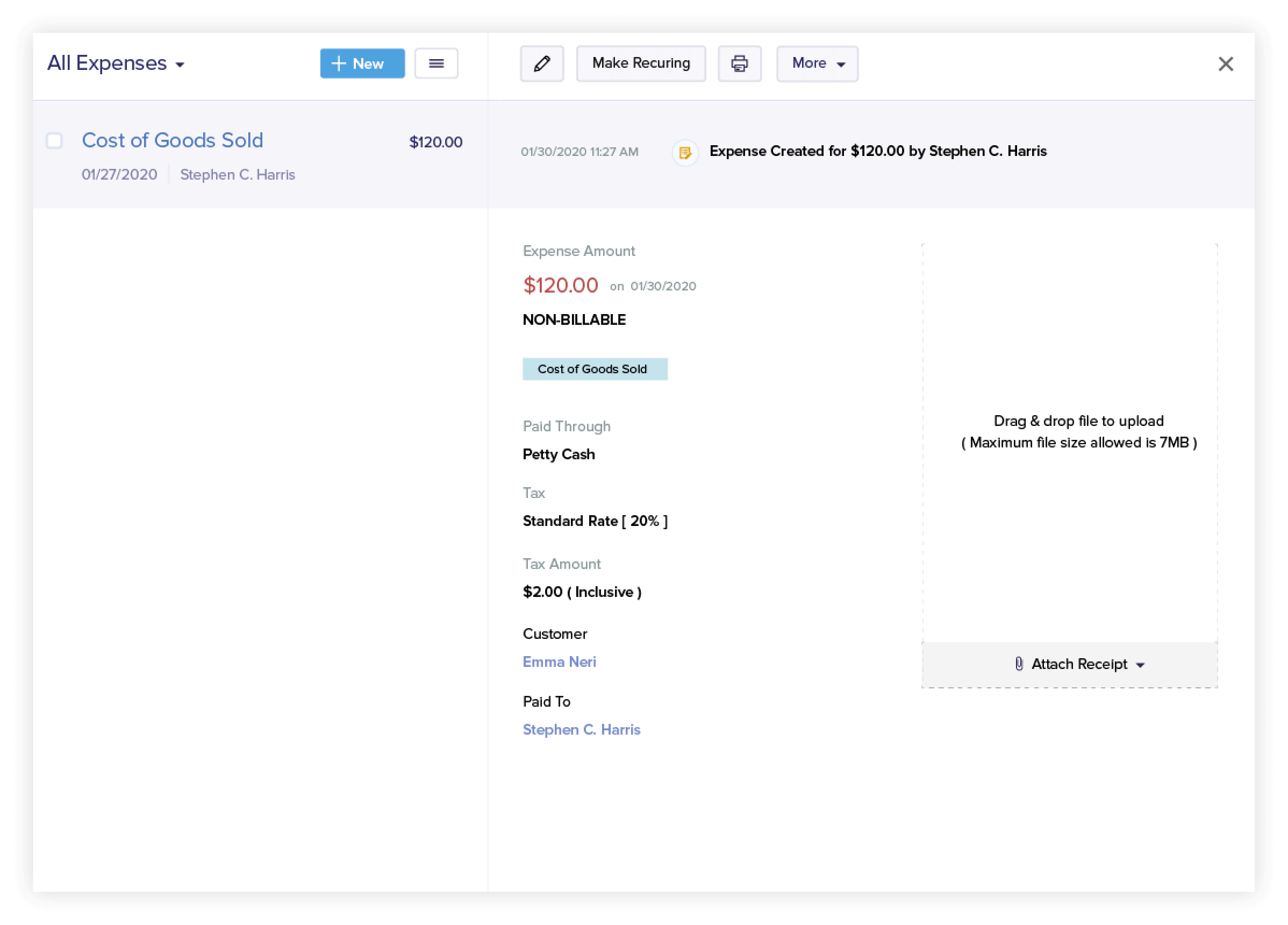Click the Cost of Goods Sold category tag

click(x=595, y=369)
